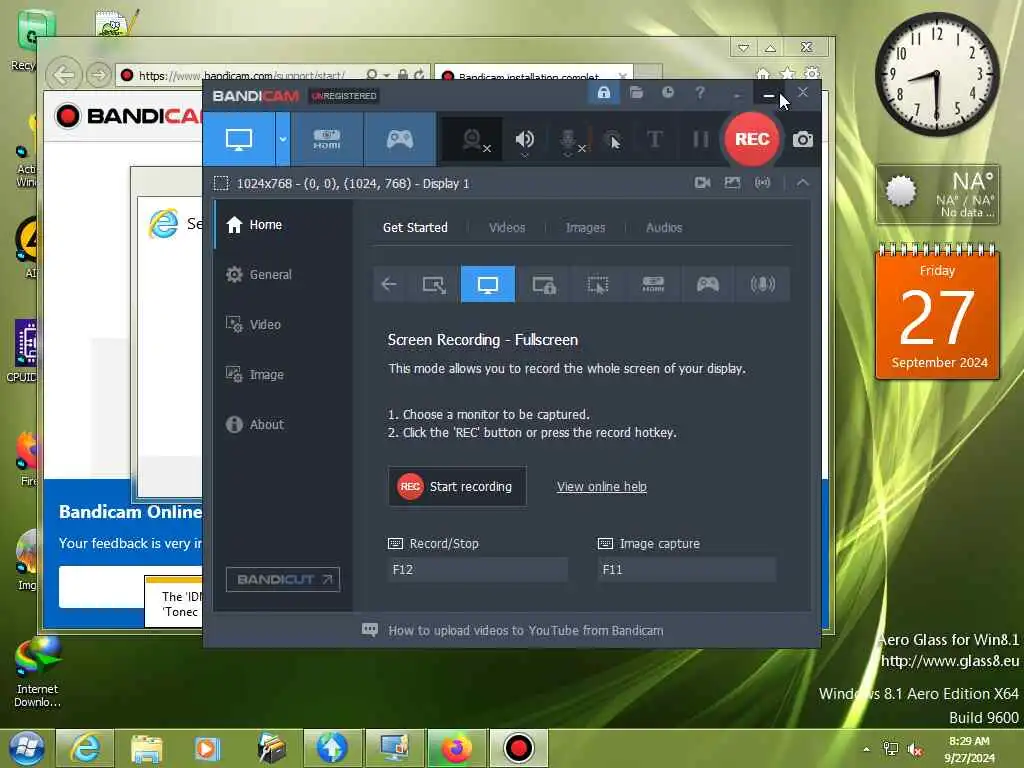Open the help question mark icon

[x=700, y=93]
